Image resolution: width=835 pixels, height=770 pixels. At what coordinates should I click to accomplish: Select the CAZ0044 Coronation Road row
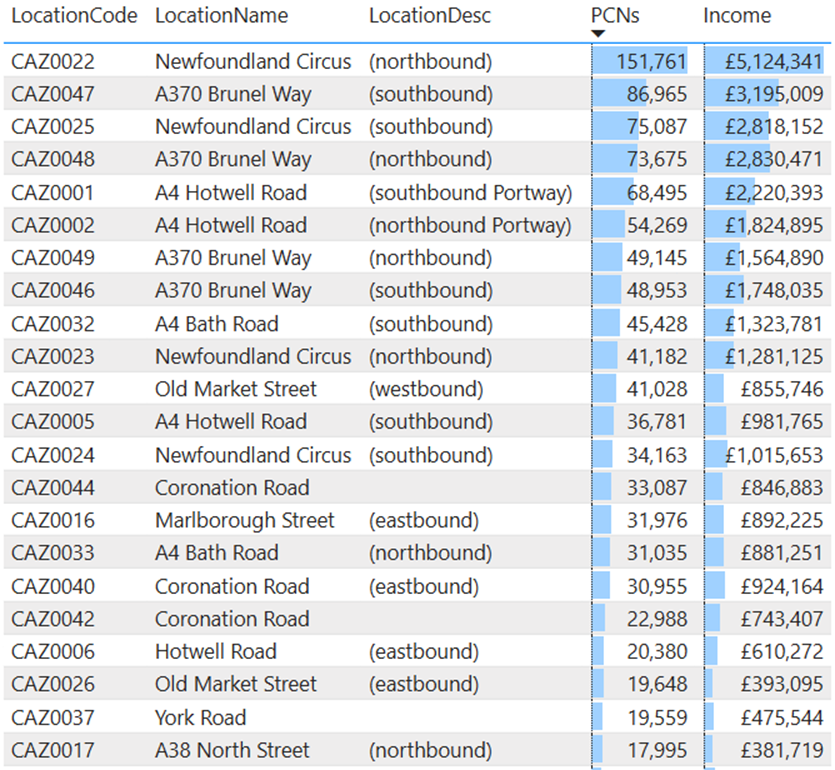pos(232,488)
